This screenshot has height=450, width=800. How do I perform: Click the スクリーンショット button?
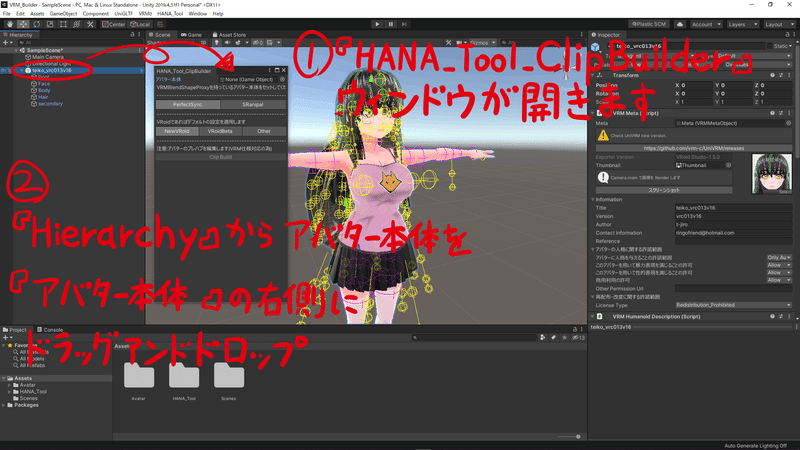(x=664, y=190)
